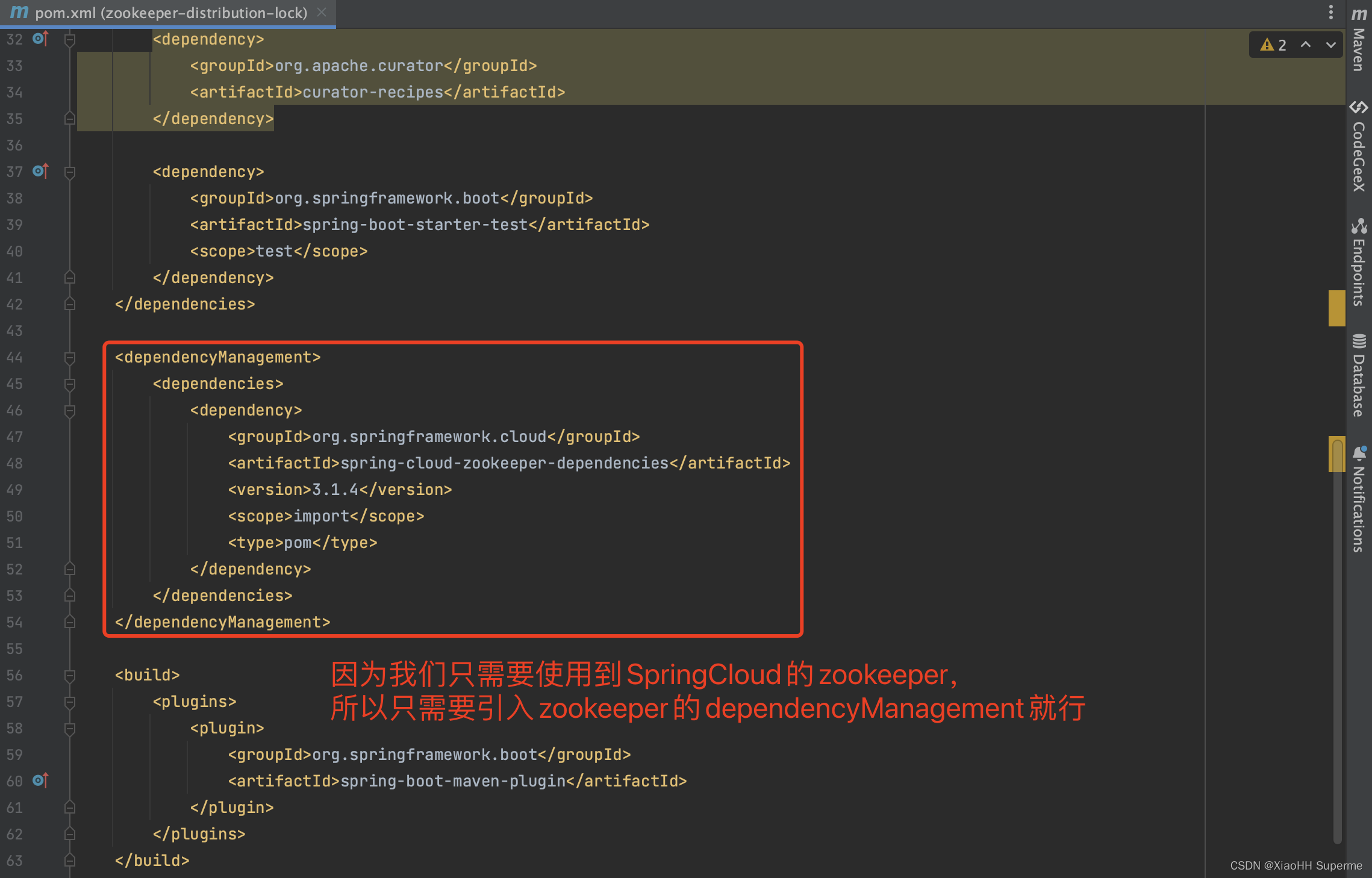
Task: Click the closing </build> tag
Action: 152,861
